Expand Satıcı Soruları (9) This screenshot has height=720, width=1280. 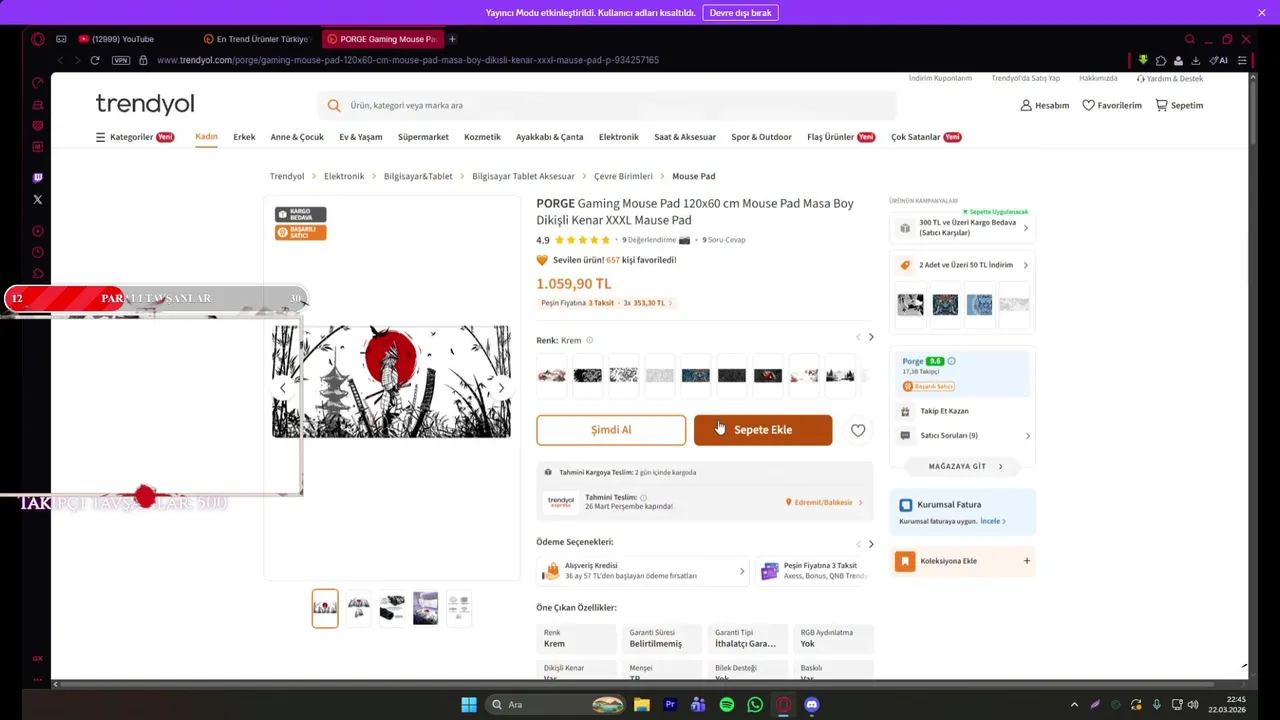point(965,436)
